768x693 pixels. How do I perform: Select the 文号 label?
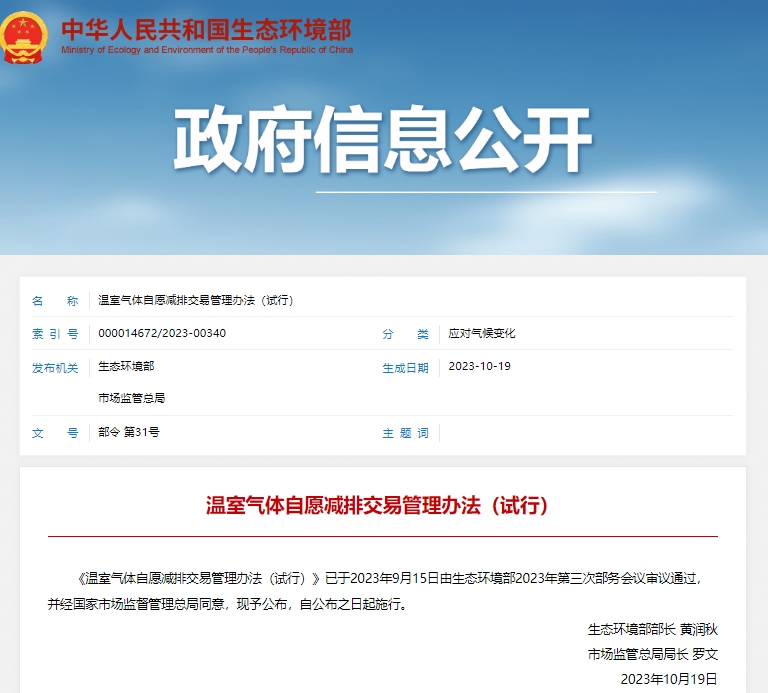point(55,433)
